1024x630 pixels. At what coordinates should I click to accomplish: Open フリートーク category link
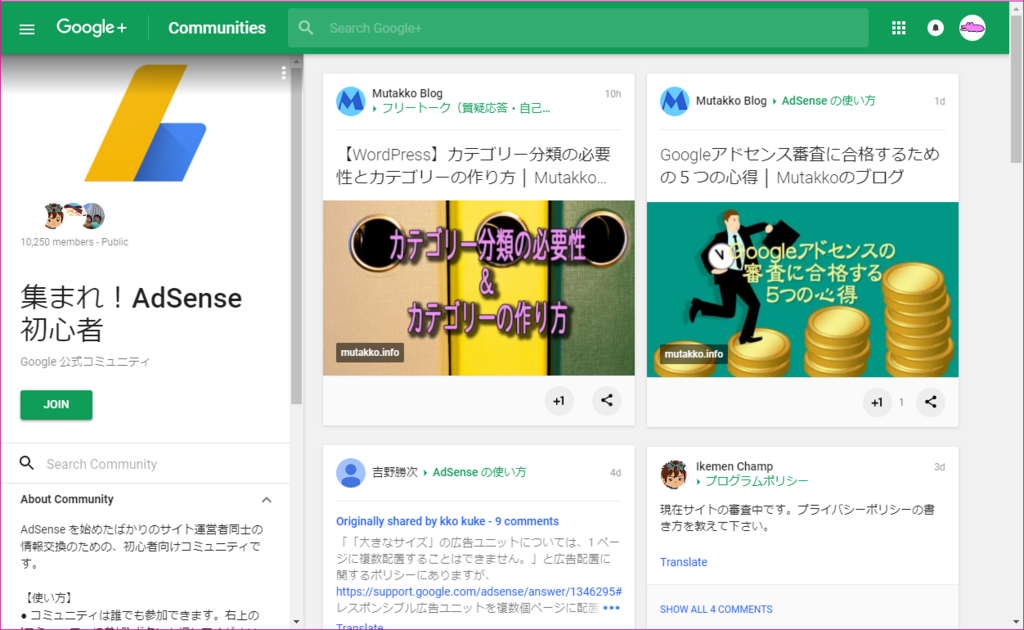[465, 108]
